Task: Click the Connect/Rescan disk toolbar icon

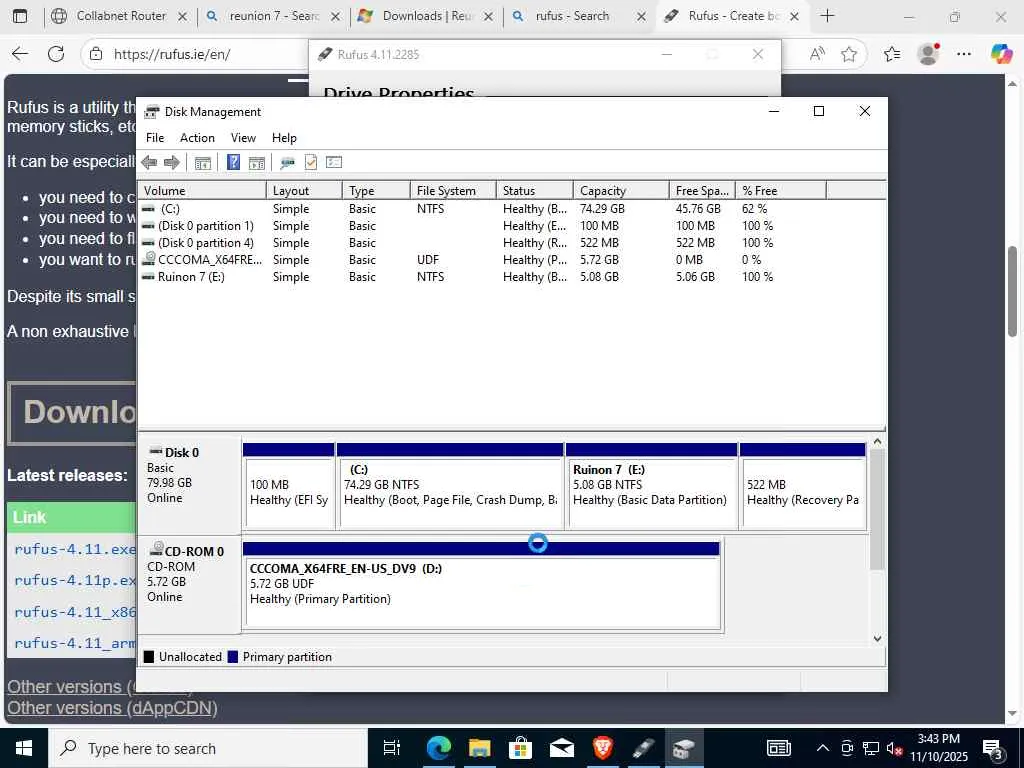Action: point(287,163)
